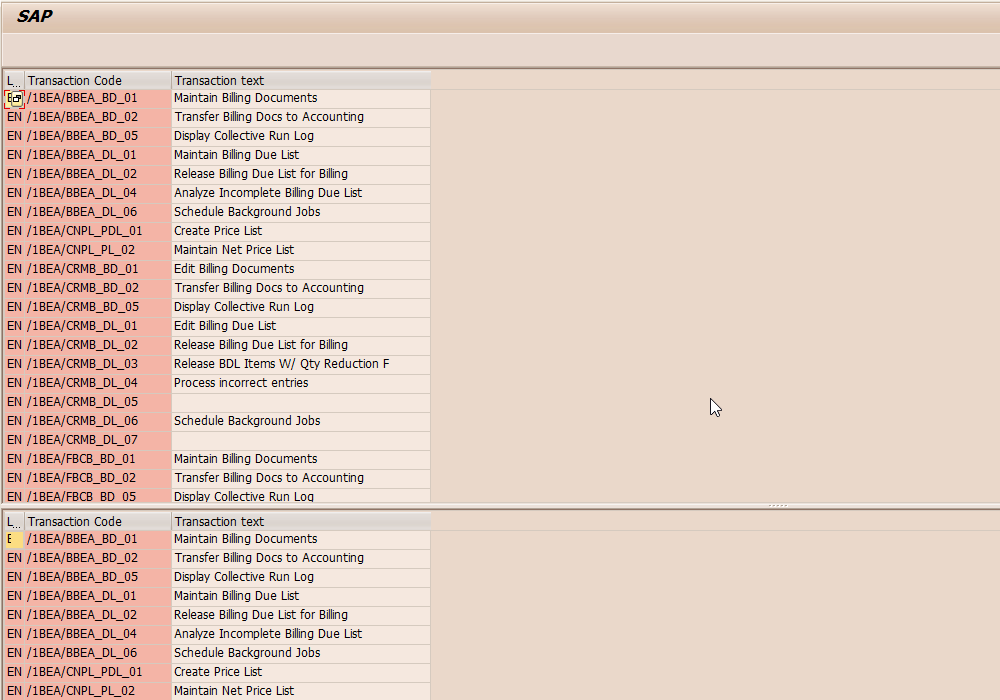This screenshot has width=1000, height=700.
Task: Click 'Transfer Billing Docs to Accounting' for FBCB_BD_02
Action: (x=269, y=478)
